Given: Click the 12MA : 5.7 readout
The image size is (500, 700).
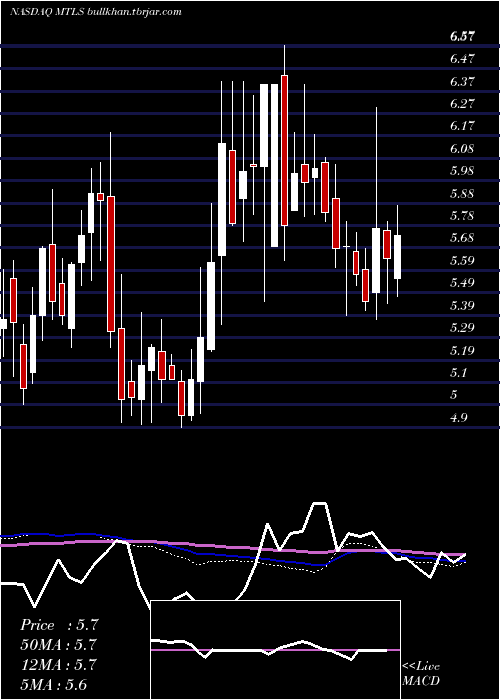Looking at the screenshot, I should pos(58,665).
